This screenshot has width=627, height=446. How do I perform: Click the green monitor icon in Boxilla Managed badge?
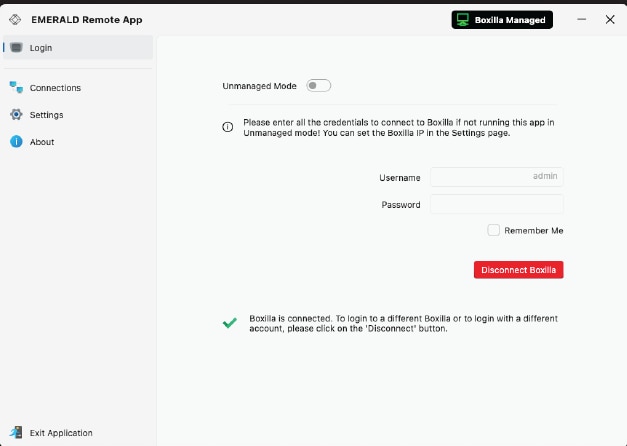(x=463, y=20)
